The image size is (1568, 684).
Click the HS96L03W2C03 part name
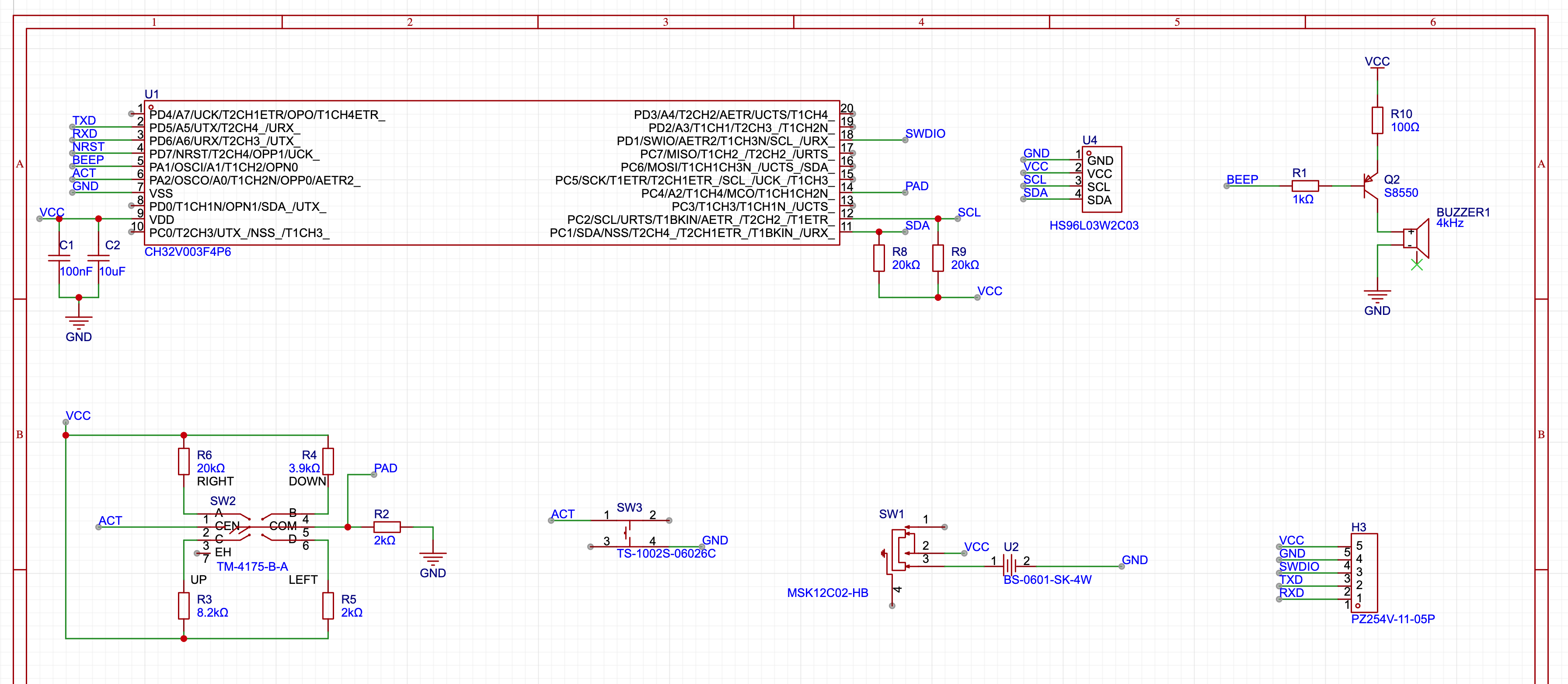pyautogui.click(x=1094, y=225)
